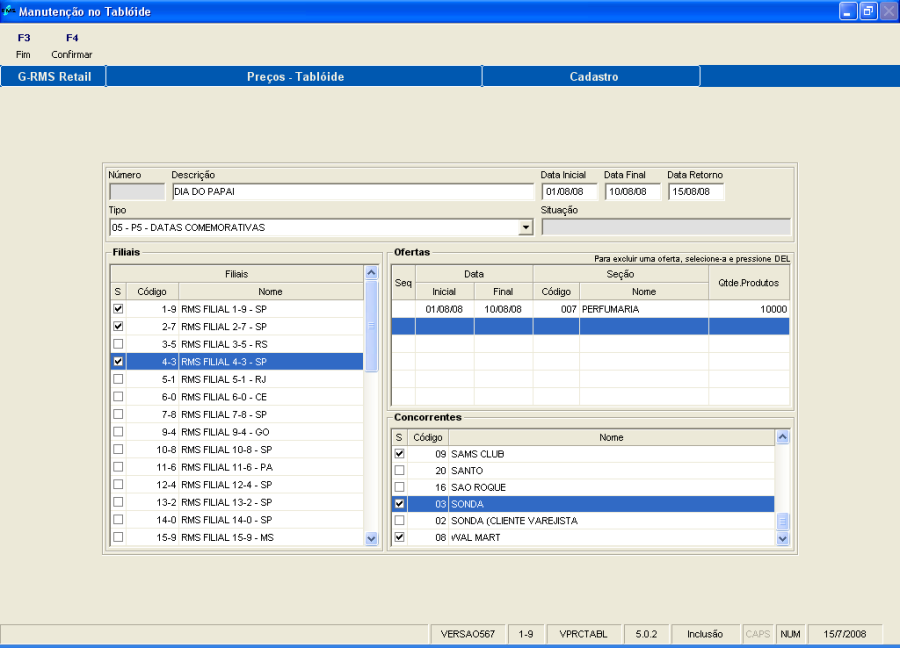900x648 pixels.
Task: Uncheck the WAL MART competitor checkbox
Action: [400, 538]
